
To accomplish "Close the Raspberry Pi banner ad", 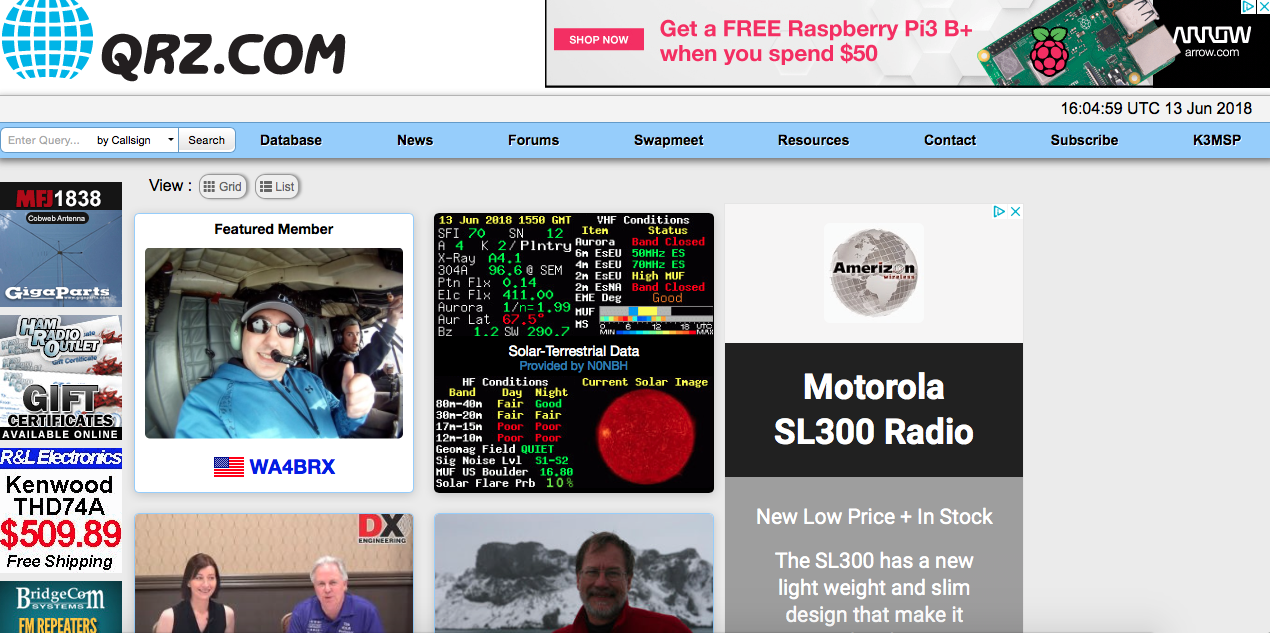I will (x=1262, y=7).
